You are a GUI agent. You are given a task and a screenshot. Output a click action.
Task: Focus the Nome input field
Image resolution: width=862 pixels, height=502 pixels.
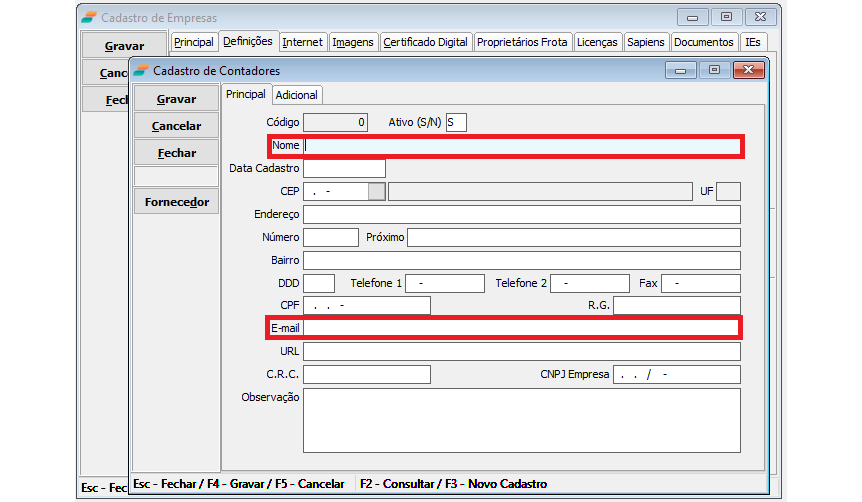[x=521, y=146]
